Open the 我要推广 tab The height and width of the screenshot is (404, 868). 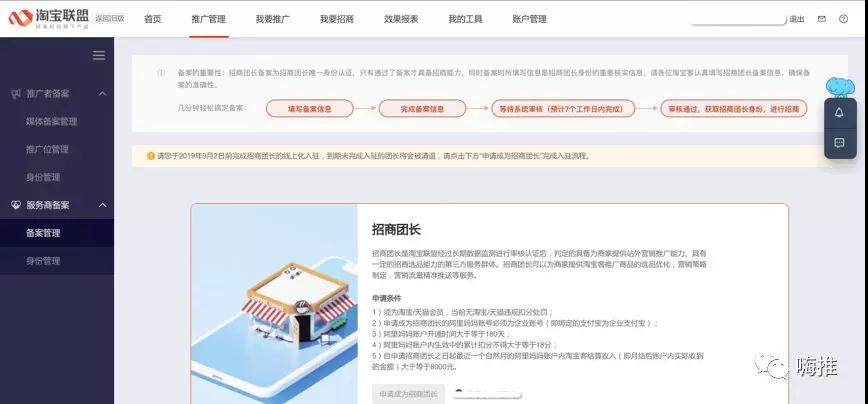pos(272,19)
